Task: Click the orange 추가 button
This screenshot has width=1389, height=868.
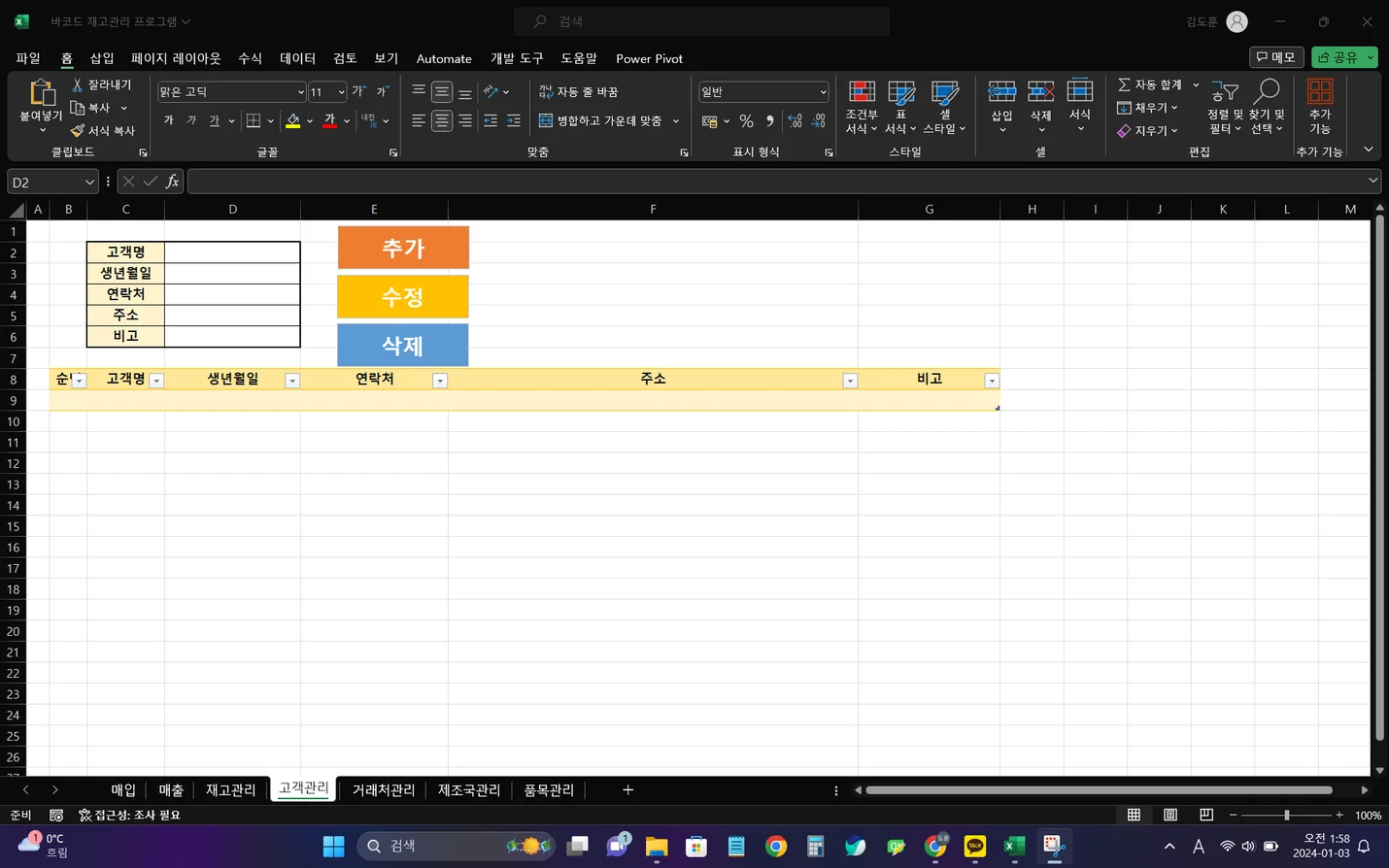Action: tap(403, 248)
